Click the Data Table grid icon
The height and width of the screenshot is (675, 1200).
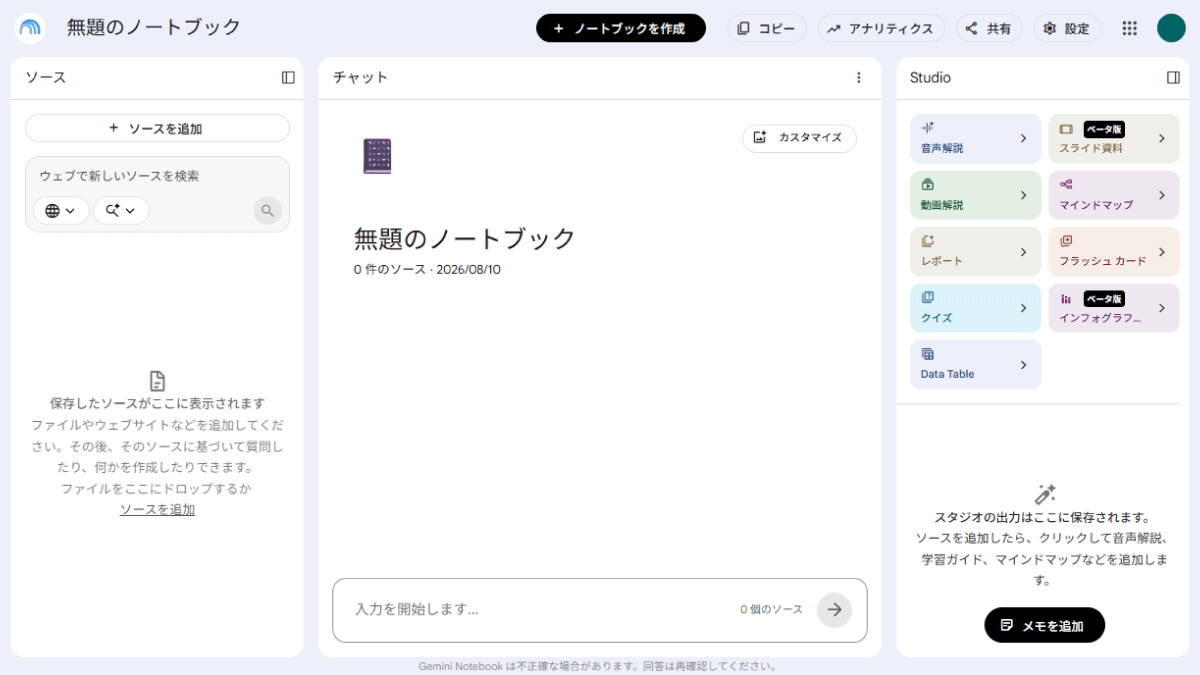(927, 354)
